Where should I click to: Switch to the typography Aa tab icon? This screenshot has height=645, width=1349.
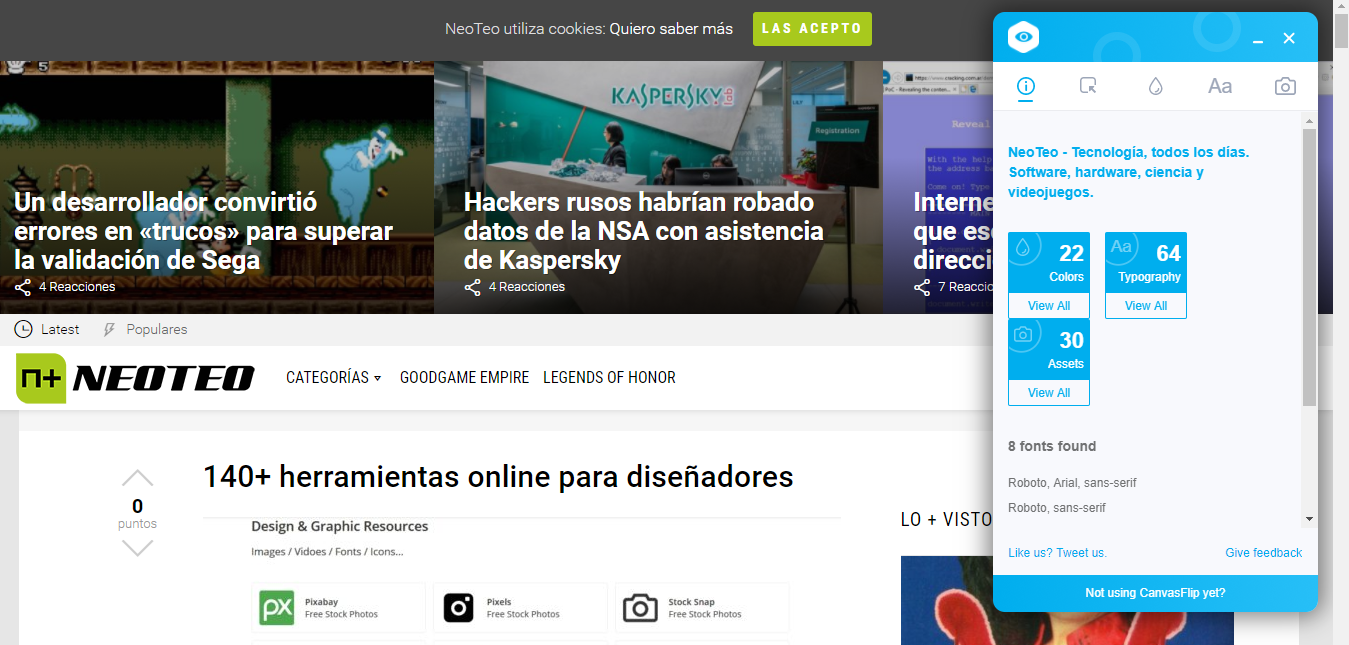pyautogui.click(x=1220, y=86)
